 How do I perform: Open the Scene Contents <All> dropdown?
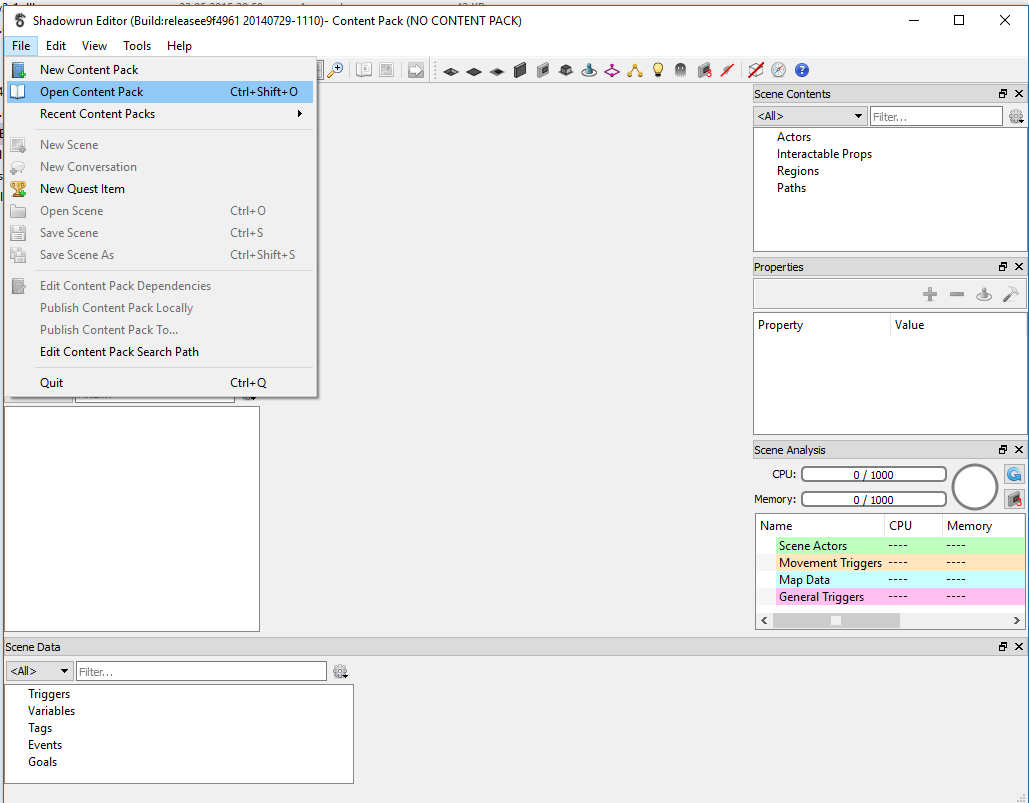[x=810, y=116]
